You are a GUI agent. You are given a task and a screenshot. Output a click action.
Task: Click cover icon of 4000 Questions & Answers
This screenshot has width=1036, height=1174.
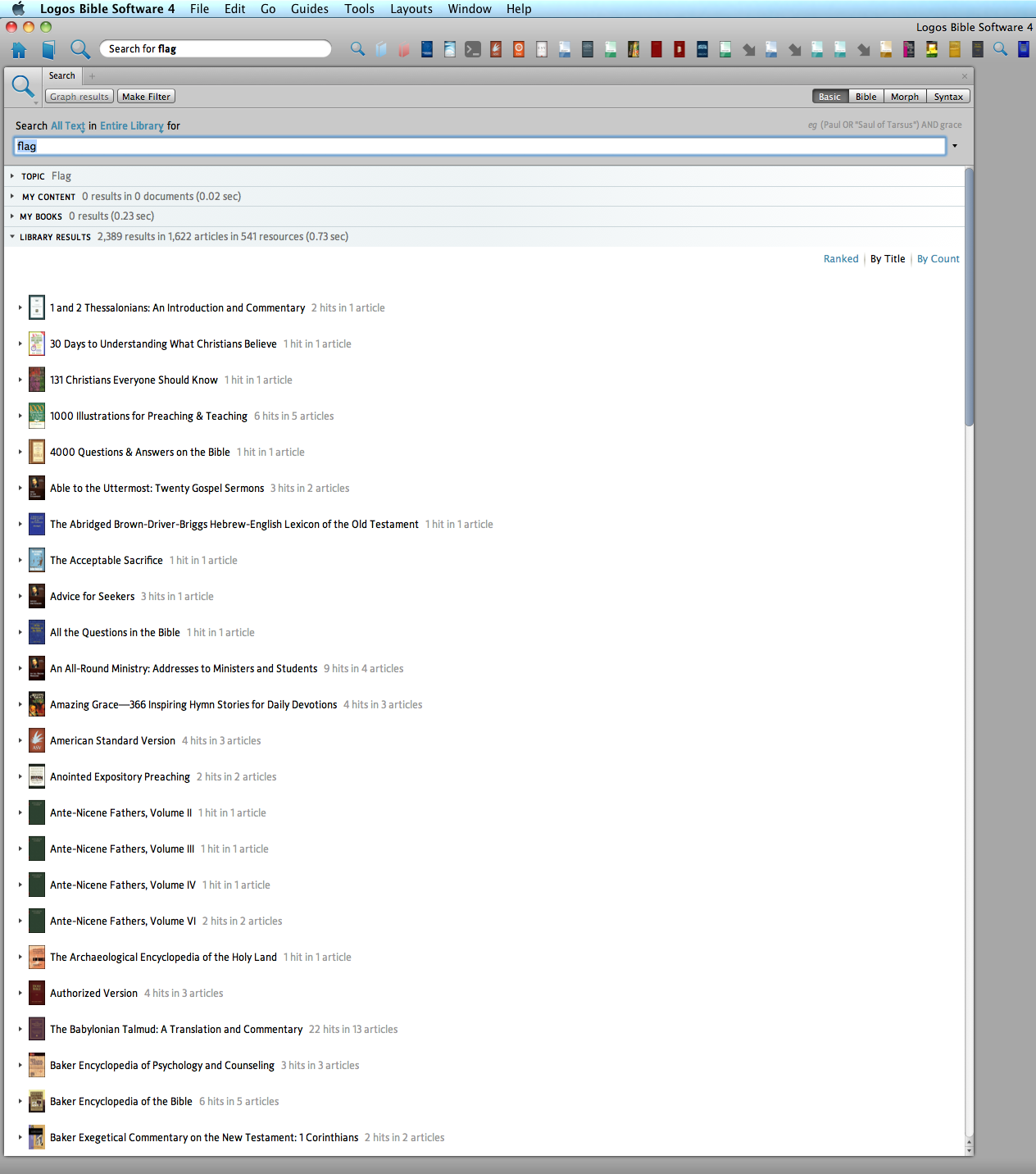pyautogui.click(x=37, y=452)
